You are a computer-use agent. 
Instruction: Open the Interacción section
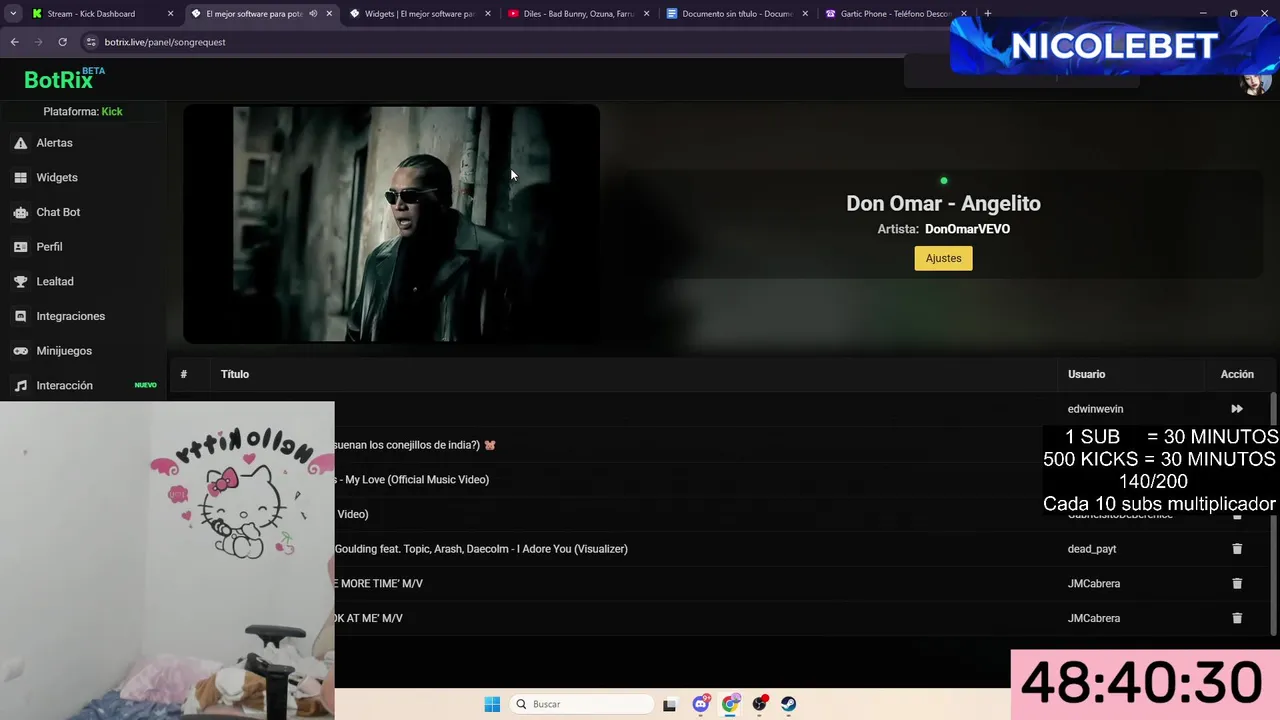pos(64,386)
